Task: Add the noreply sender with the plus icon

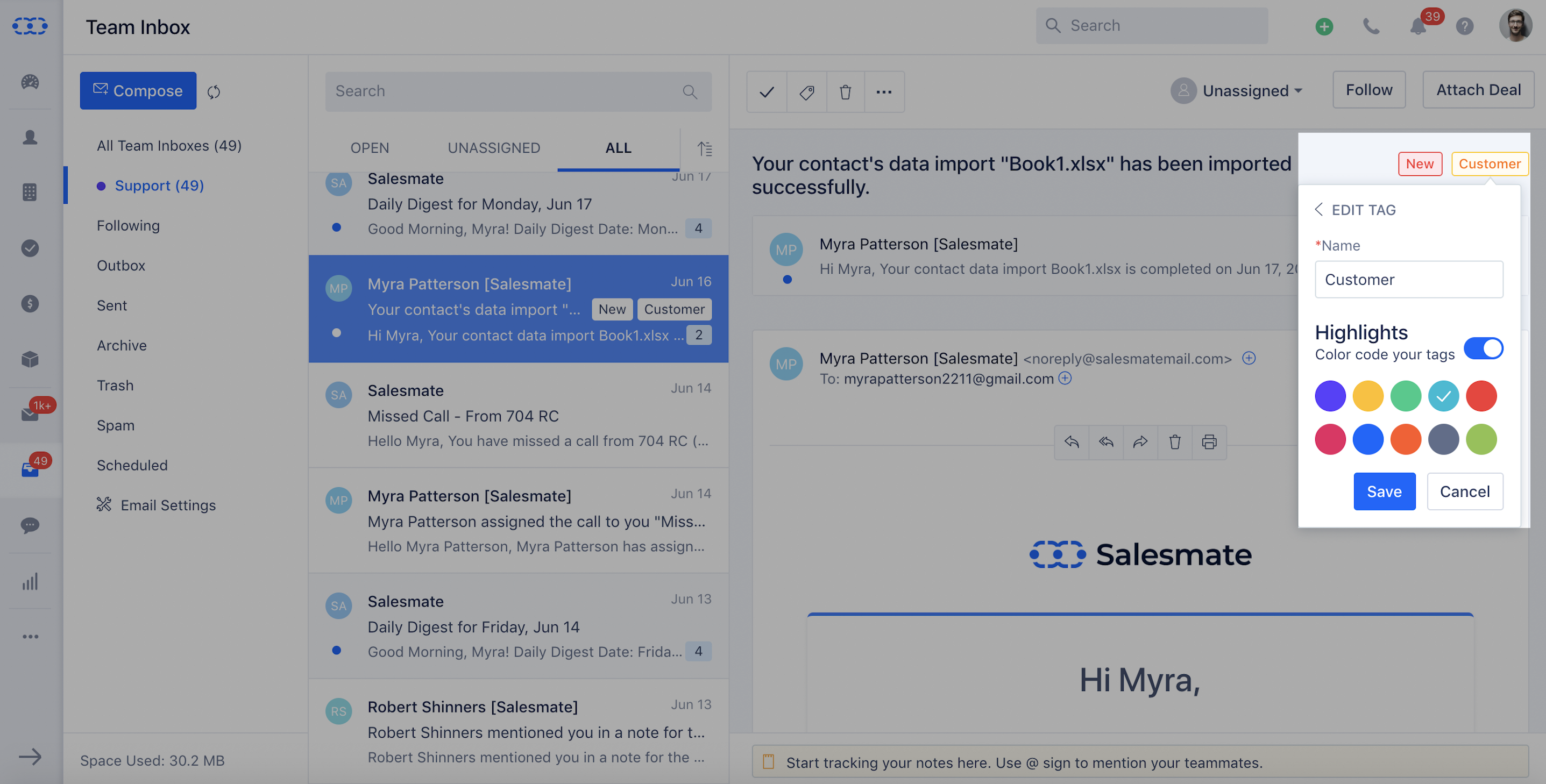Action: pyautogui.click(x=1249, y=358)
